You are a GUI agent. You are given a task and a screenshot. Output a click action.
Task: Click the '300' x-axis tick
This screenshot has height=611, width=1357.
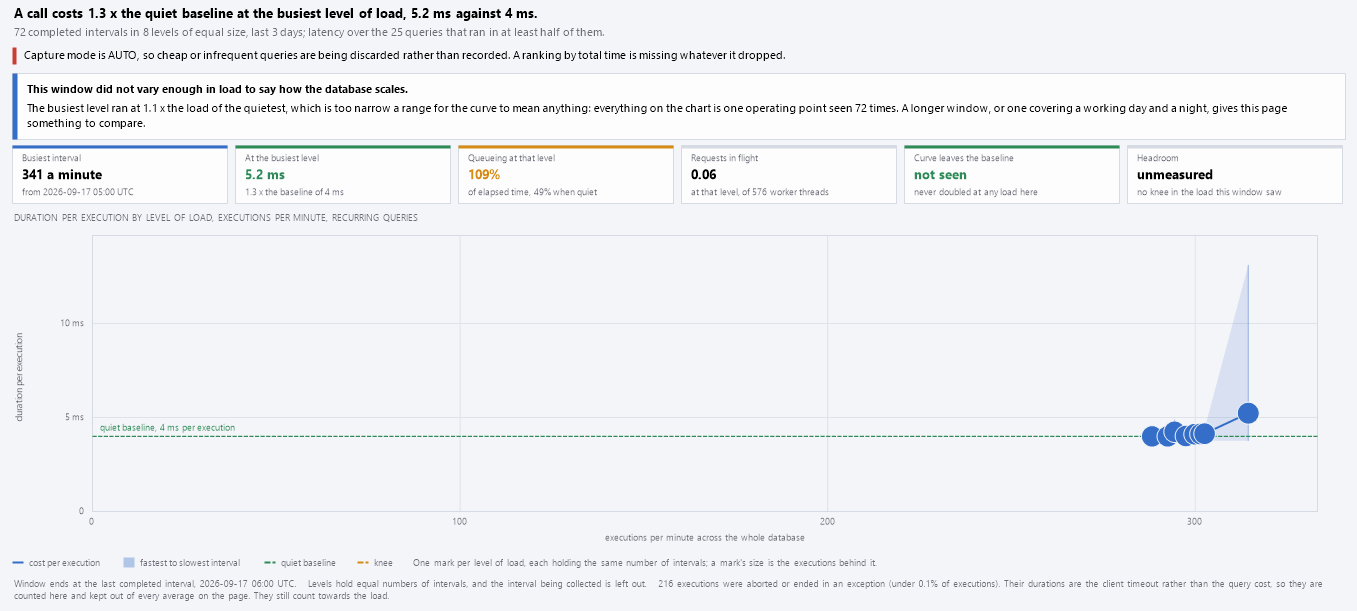[x=1195, y=521]
